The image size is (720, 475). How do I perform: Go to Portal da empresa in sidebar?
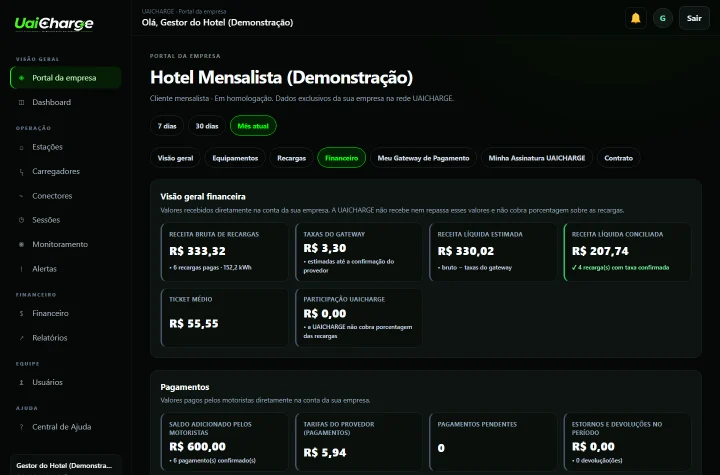pyautogui.click(x=66, y=78)
